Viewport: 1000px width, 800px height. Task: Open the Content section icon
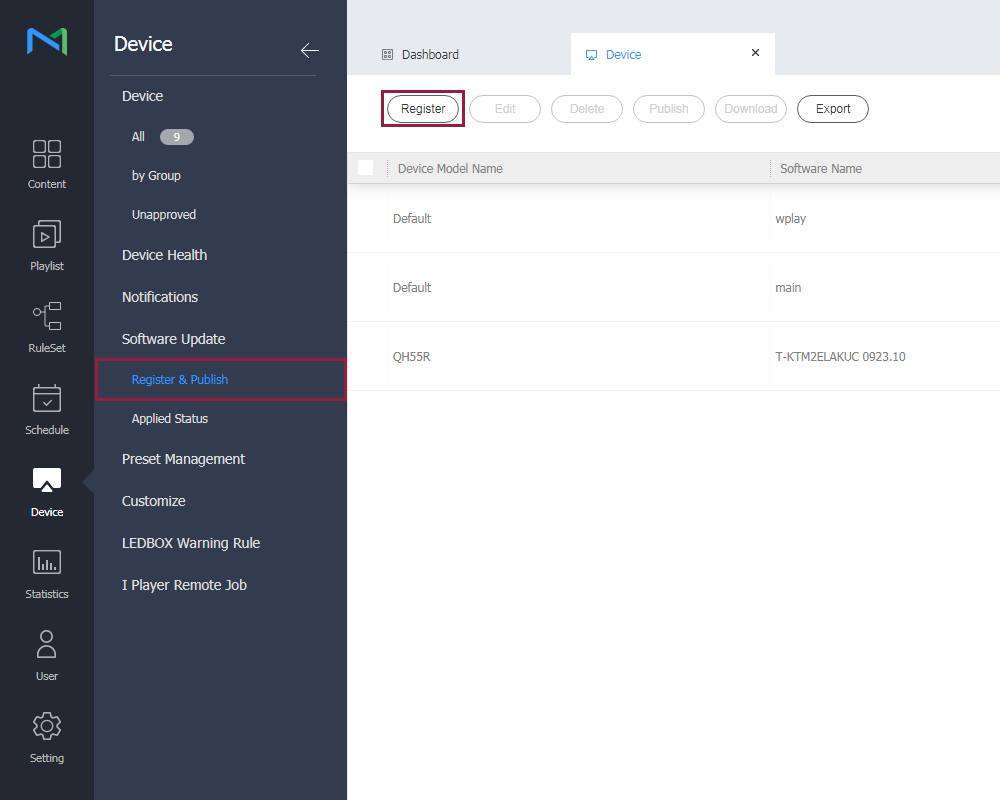point(47,154)
